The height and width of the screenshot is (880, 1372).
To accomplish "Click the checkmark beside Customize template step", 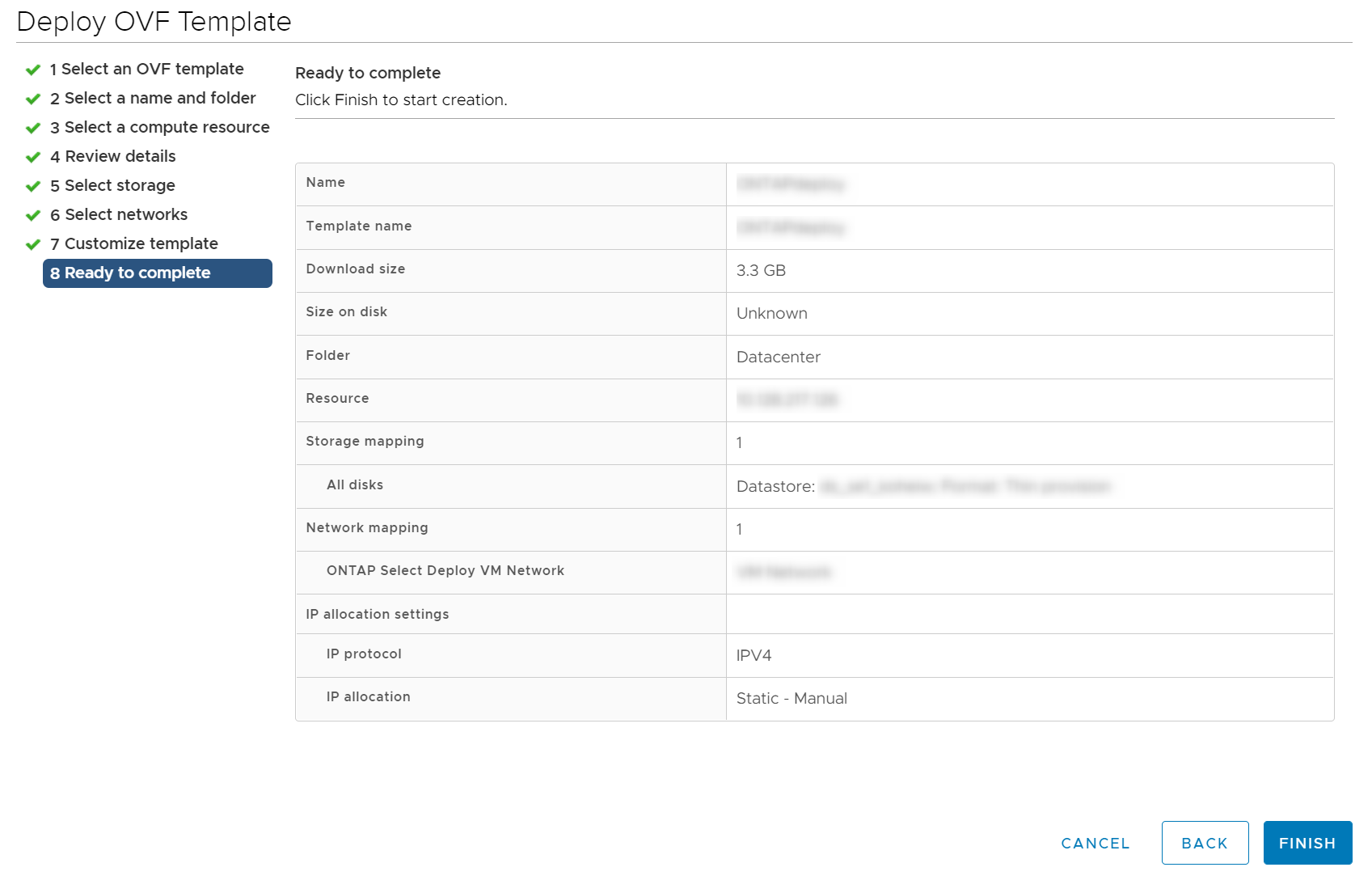I will point(32,243).
